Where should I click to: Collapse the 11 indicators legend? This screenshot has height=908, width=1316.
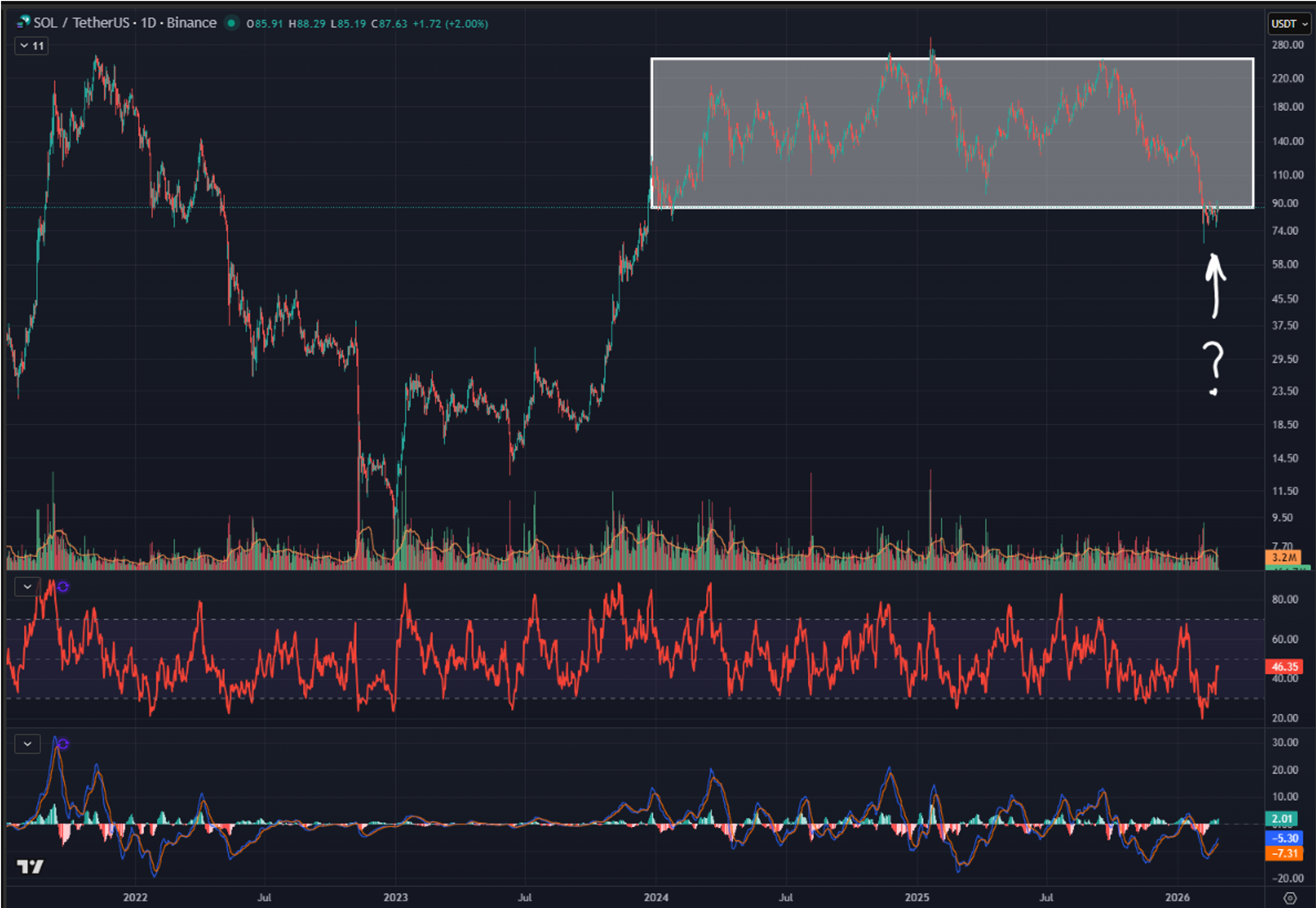point(31,45)
